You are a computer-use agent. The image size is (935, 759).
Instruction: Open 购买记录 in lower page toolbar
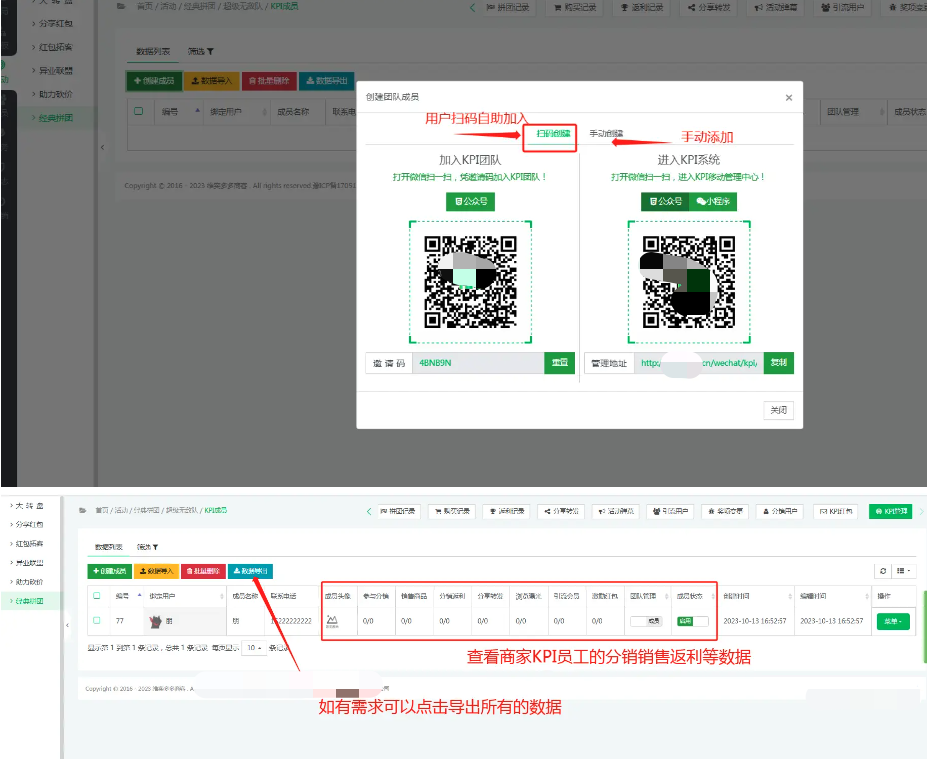pyautogui.click(x=452, y=511)
